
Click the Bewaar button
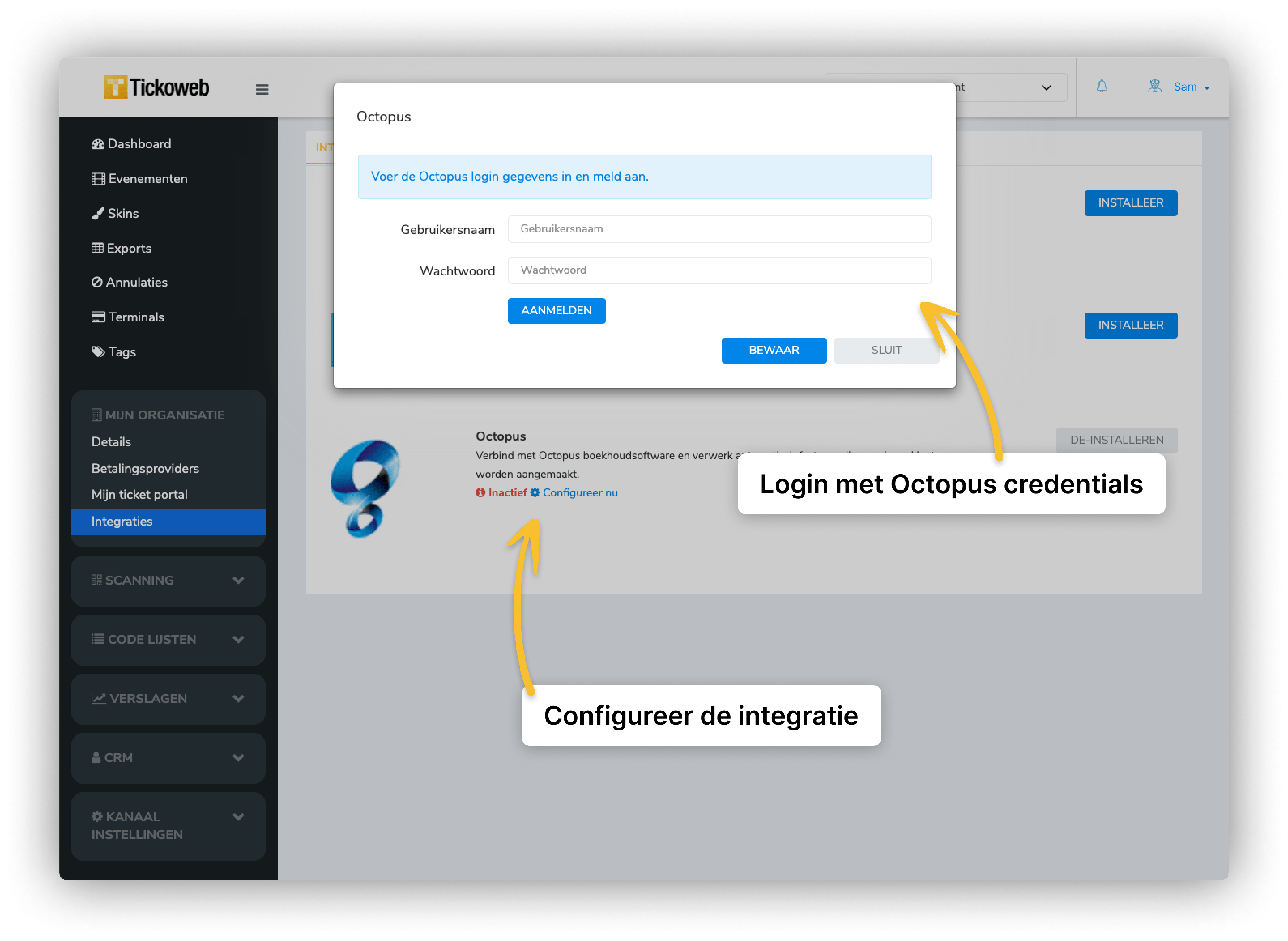click(x=774, y=350)
